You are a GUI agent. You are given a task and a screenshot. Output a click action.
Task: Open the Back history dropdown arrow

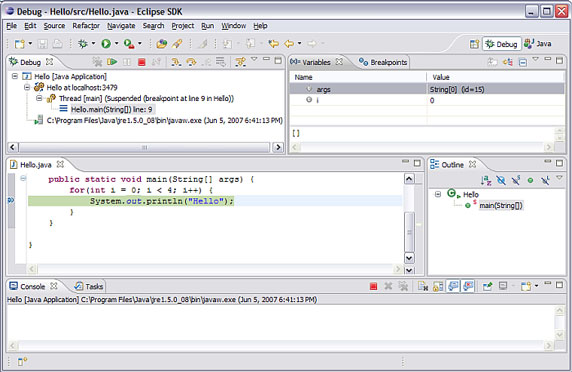tap(299, 44)
